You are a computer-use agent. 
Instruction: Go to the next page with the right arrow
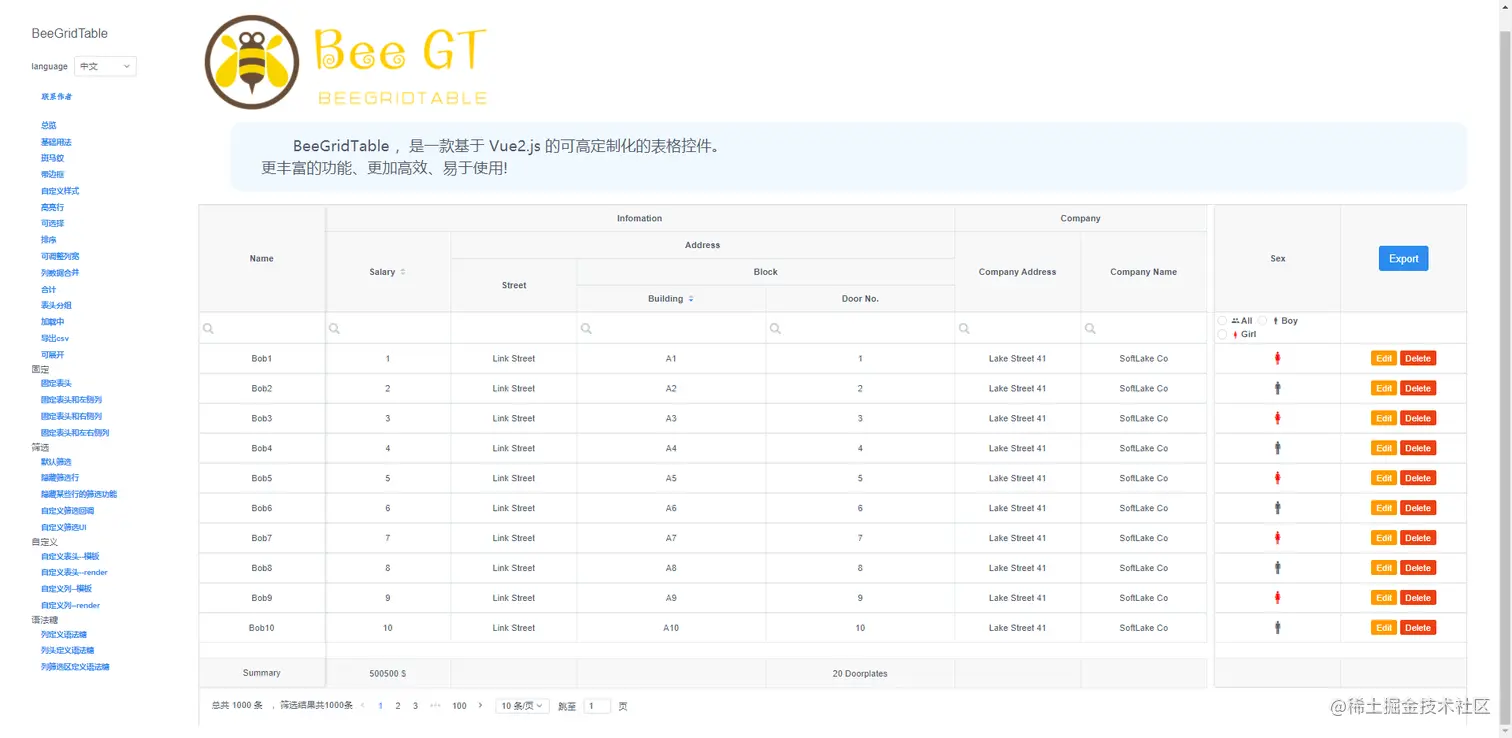480,706
